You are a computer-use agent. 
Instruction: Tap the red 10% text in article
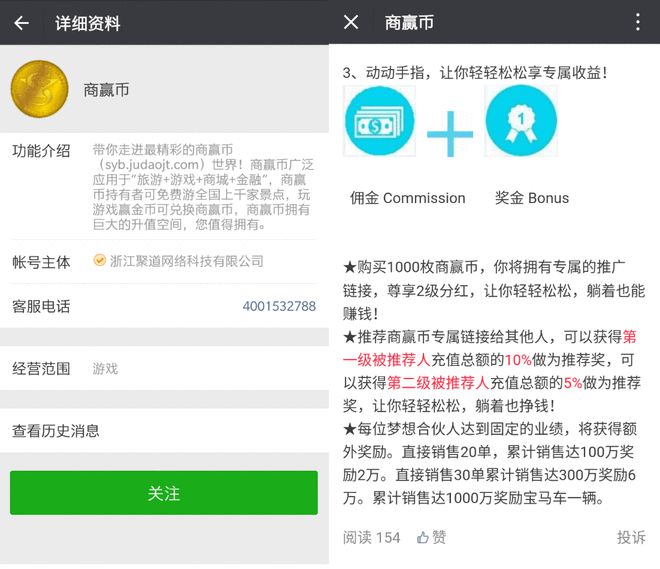(x=518, y=360)
